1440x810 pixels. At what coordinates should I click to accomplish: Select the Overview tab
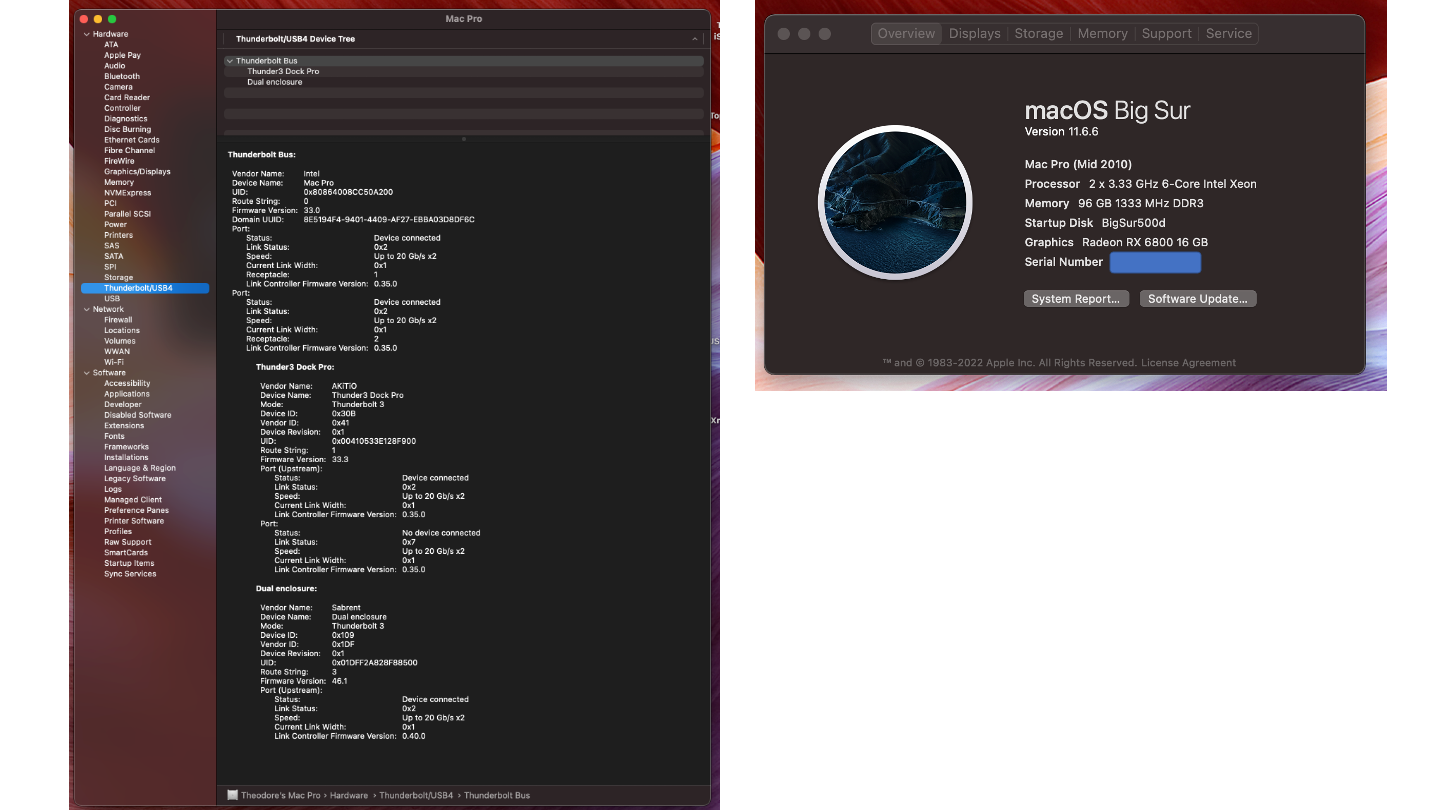tap(906, 34)
